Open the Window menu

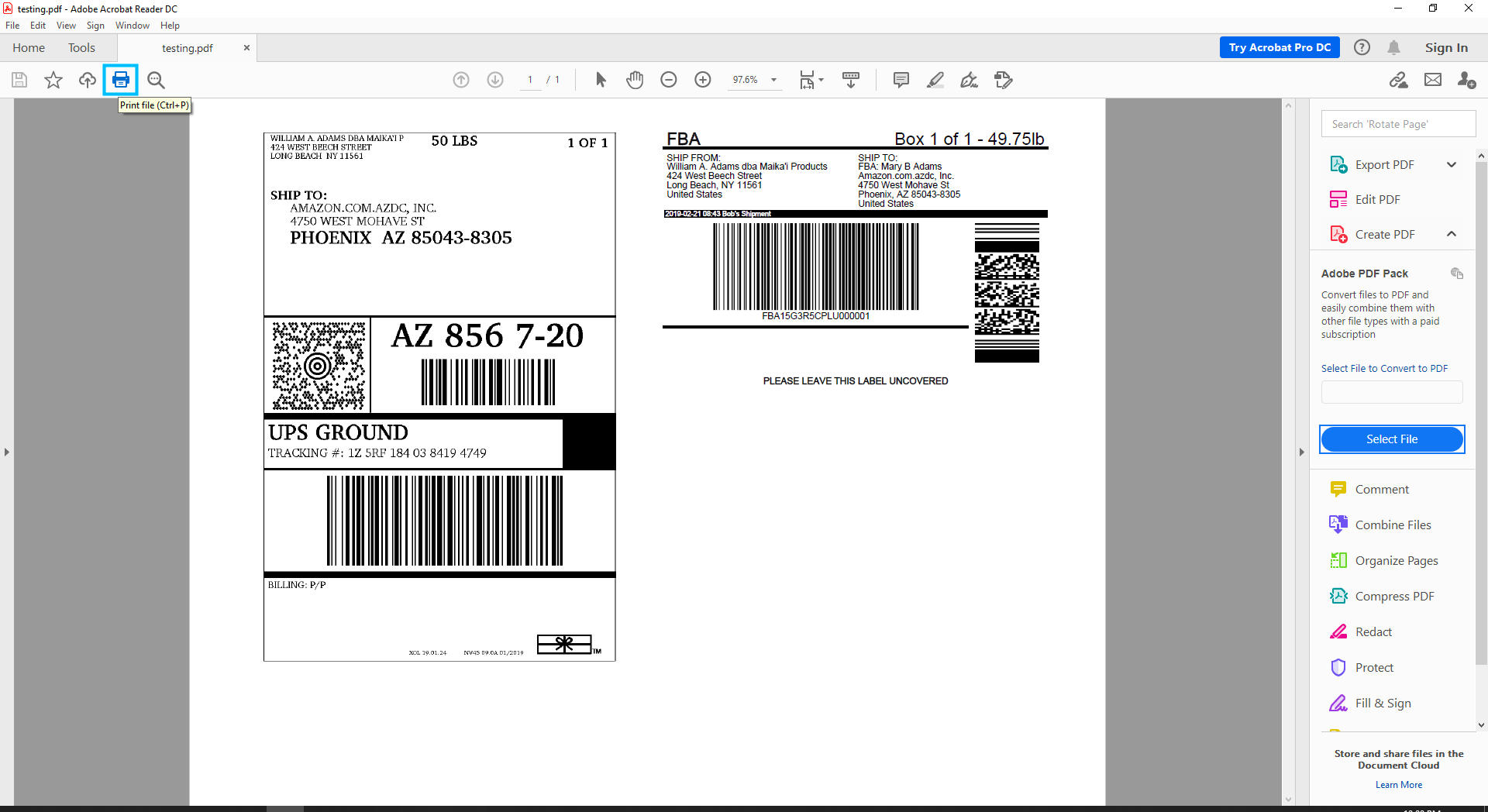133,26
